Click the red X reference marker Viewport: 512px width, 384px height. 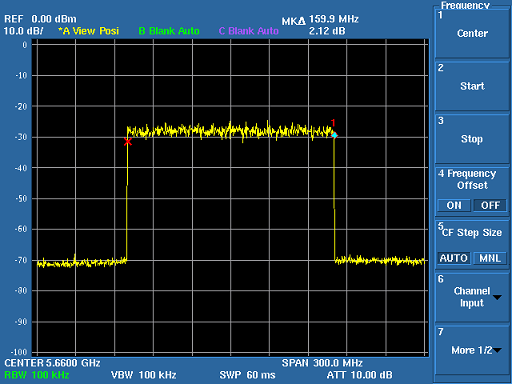coord(128,142)
